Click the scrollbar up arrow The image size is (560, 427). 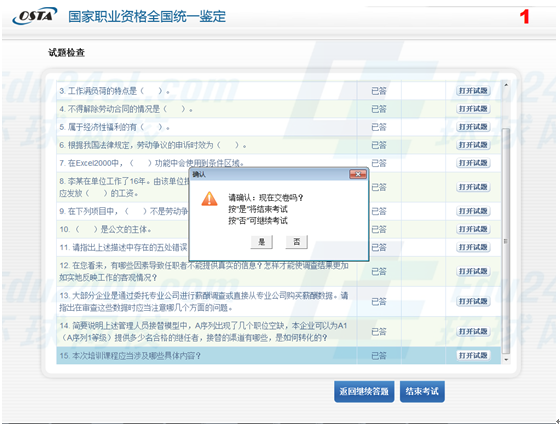506,85
